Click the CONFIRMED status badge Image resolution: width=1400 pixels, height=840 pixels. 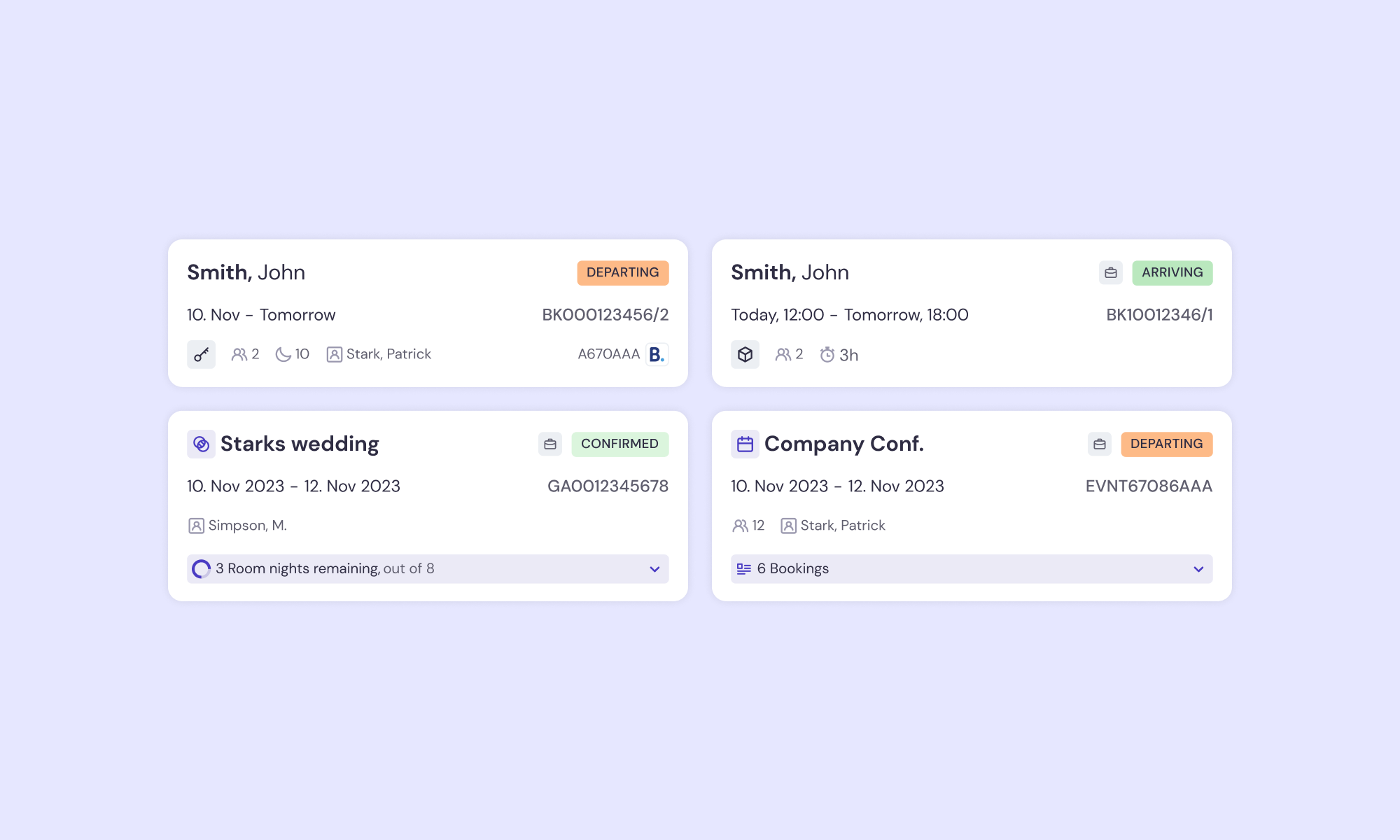[x=619, y=444]
